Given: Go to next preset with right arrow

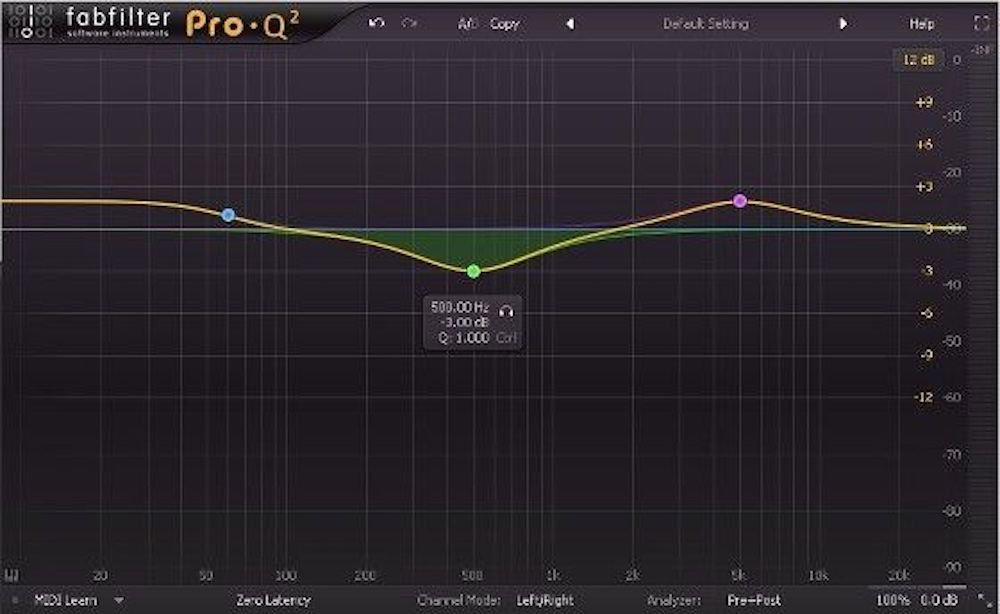Looking at the screenshot, I should tap(843, 23).
